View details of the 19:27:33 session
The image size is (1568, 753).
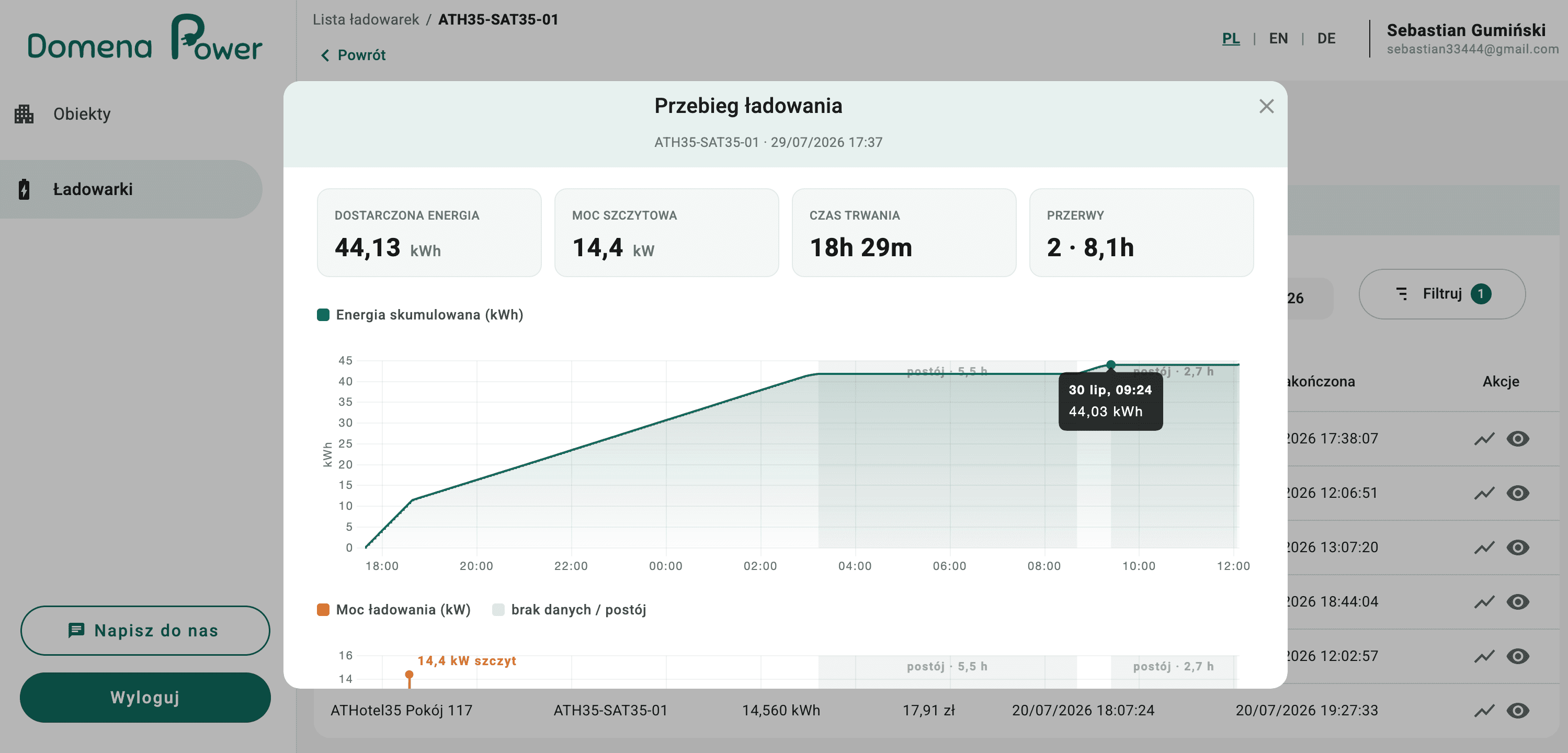click(1518, 711)
